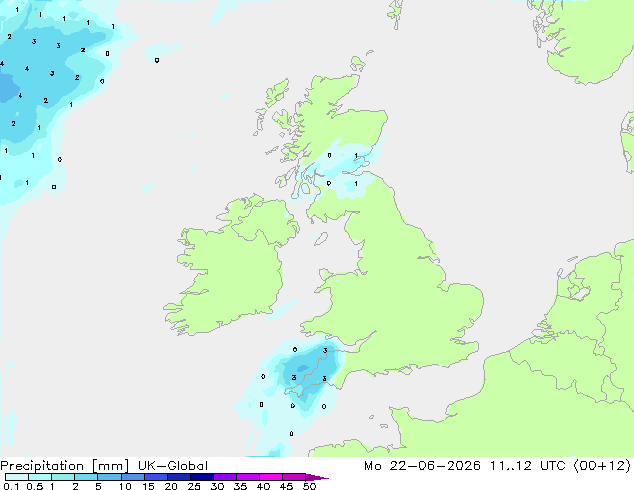Pick the 20–25 mm dark blue swatch
The height and width of the screenshot is (490, 634).
tap(178, 477)
